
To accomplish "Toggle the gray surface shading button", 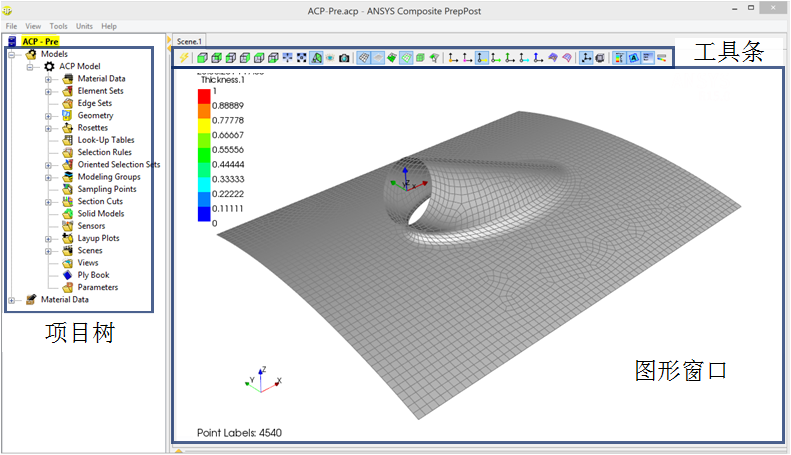I will (378, 58).
